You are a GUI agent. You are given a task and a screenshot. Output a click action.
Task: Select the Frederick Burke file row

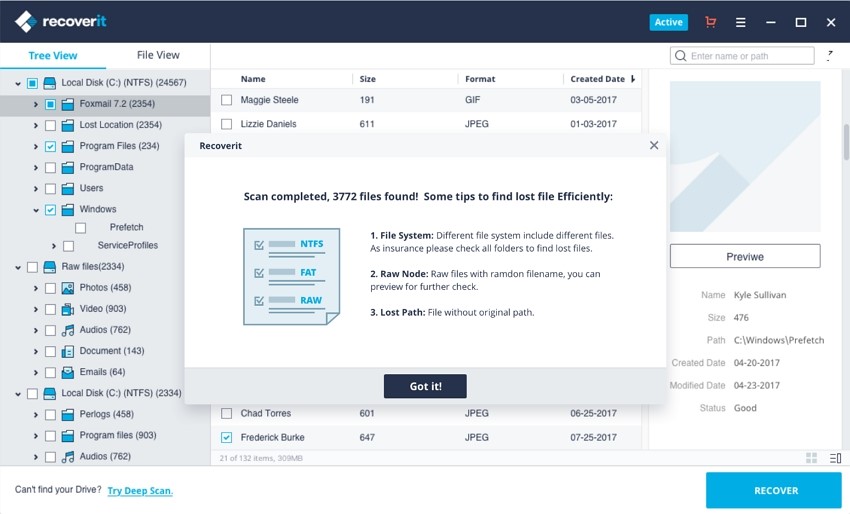point(426,438)
